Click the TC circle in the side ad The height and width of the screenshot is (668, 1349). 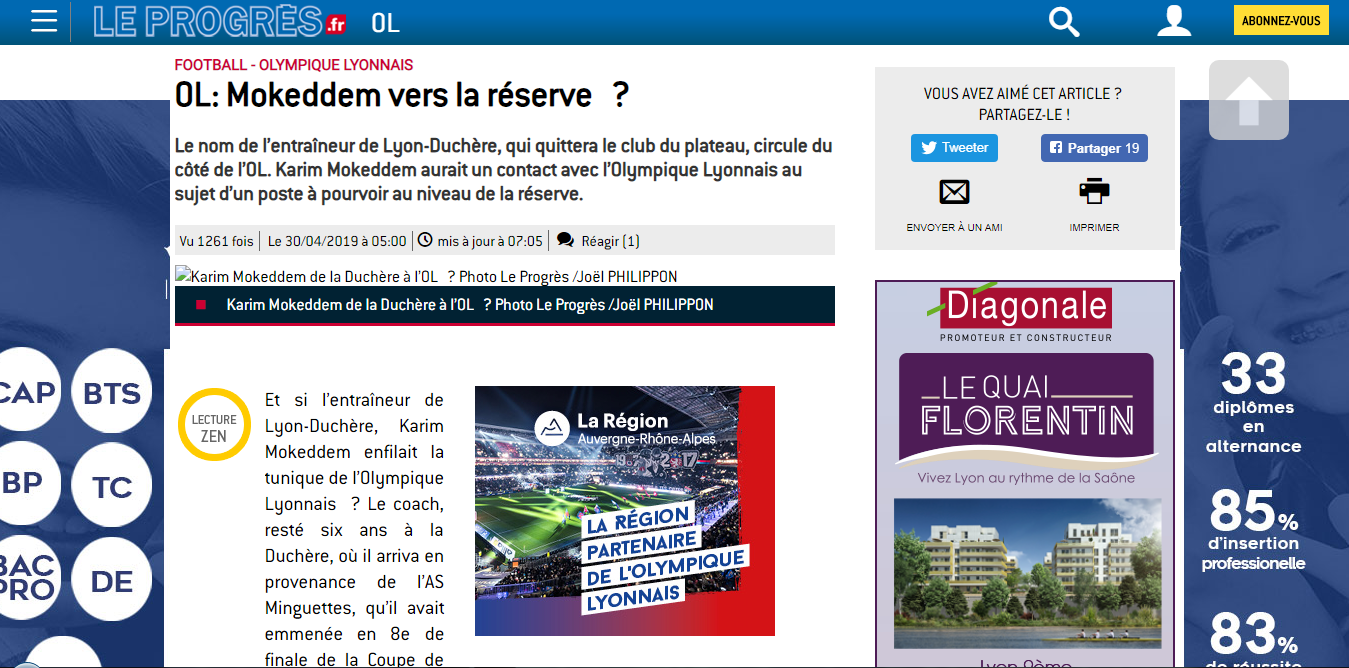pos(112,487)
